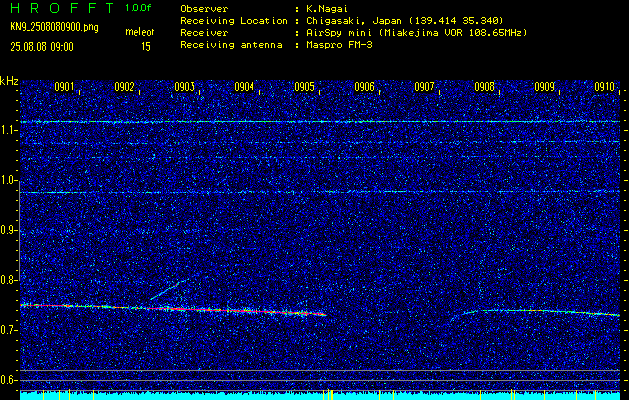Click the Receiving antenna label
The height and width of the screenshot is (400, 629).
(x=231, y=45)
